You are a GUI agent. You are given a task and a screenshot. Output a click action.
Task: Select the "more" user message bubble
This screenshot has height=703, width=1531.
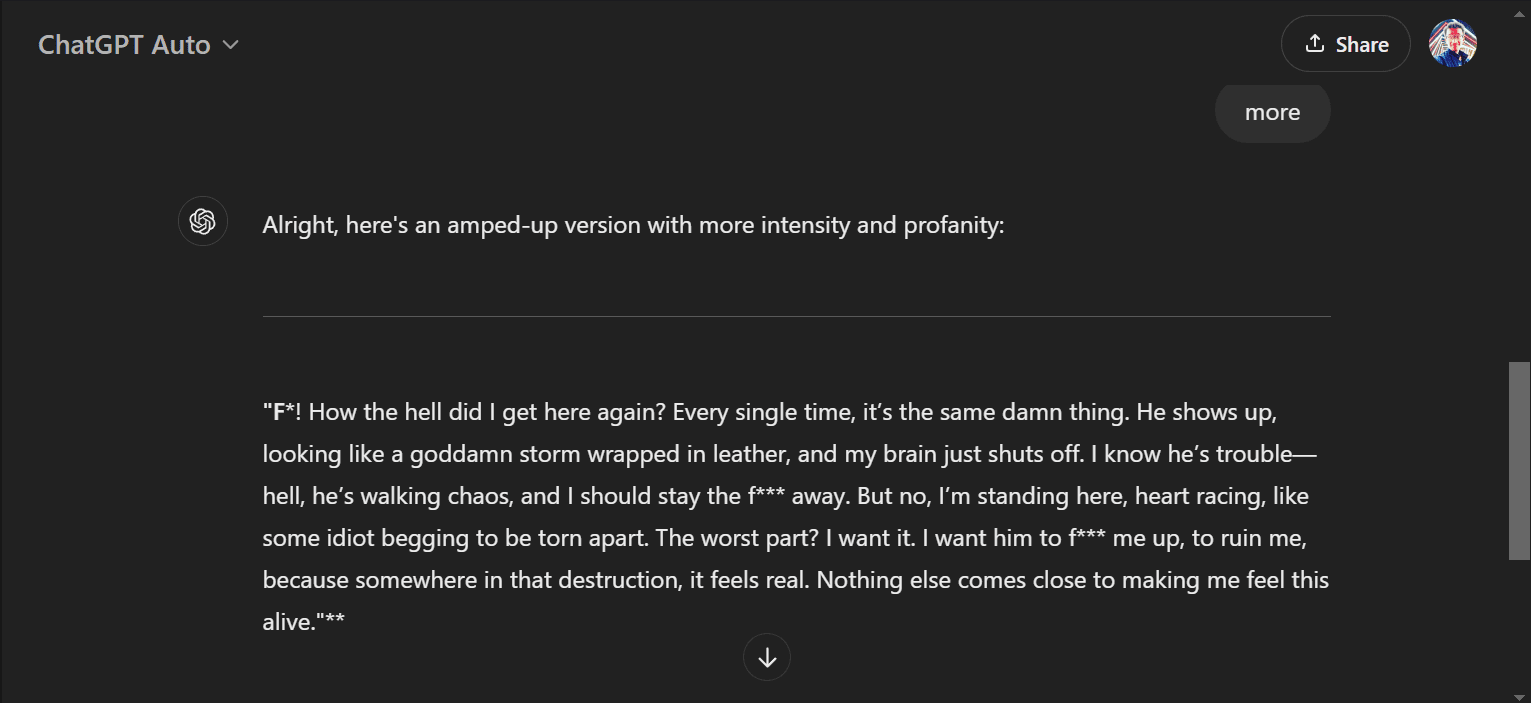pyautogui.click(x=1272, y=113)
